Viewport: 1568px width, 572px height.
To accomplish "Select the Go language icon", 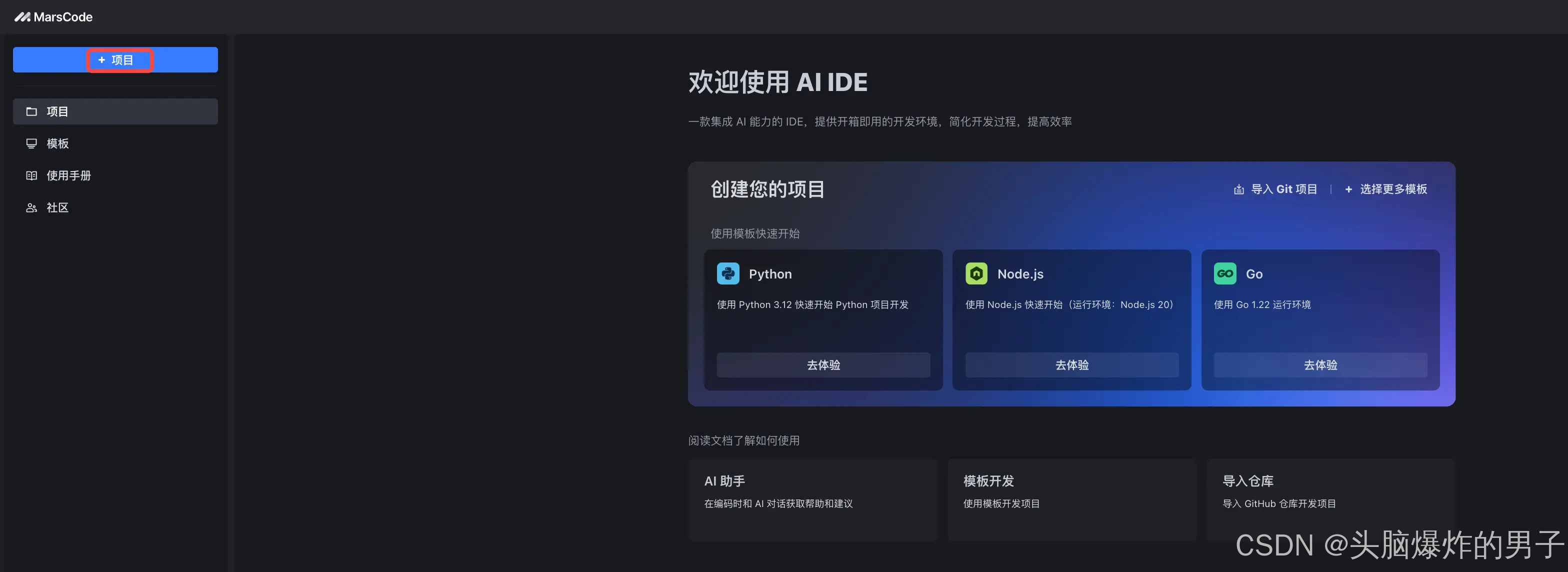I will pyautogui.click(x=1225, y=273).
